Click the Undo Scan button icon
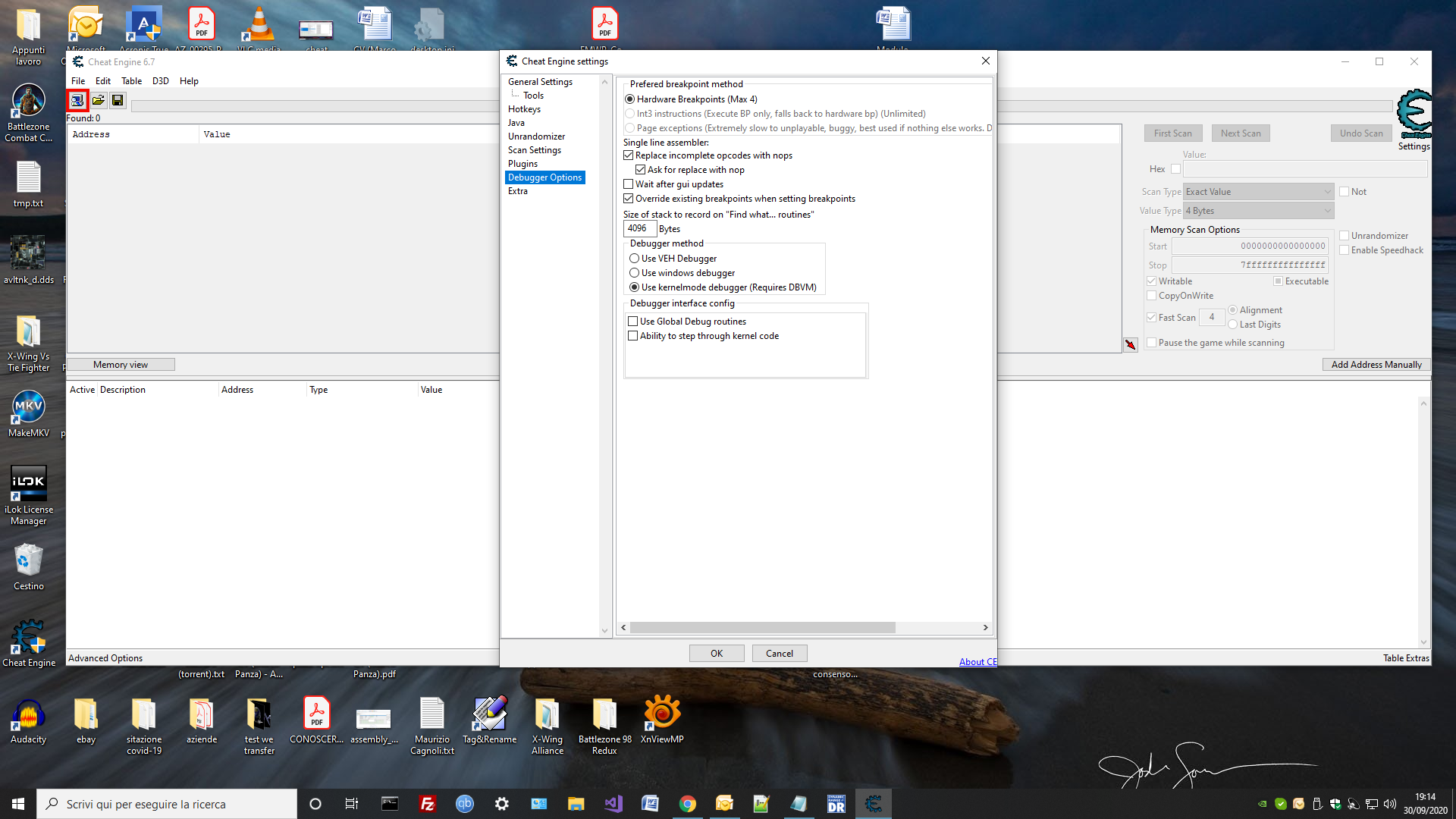 click(1361, 133)
